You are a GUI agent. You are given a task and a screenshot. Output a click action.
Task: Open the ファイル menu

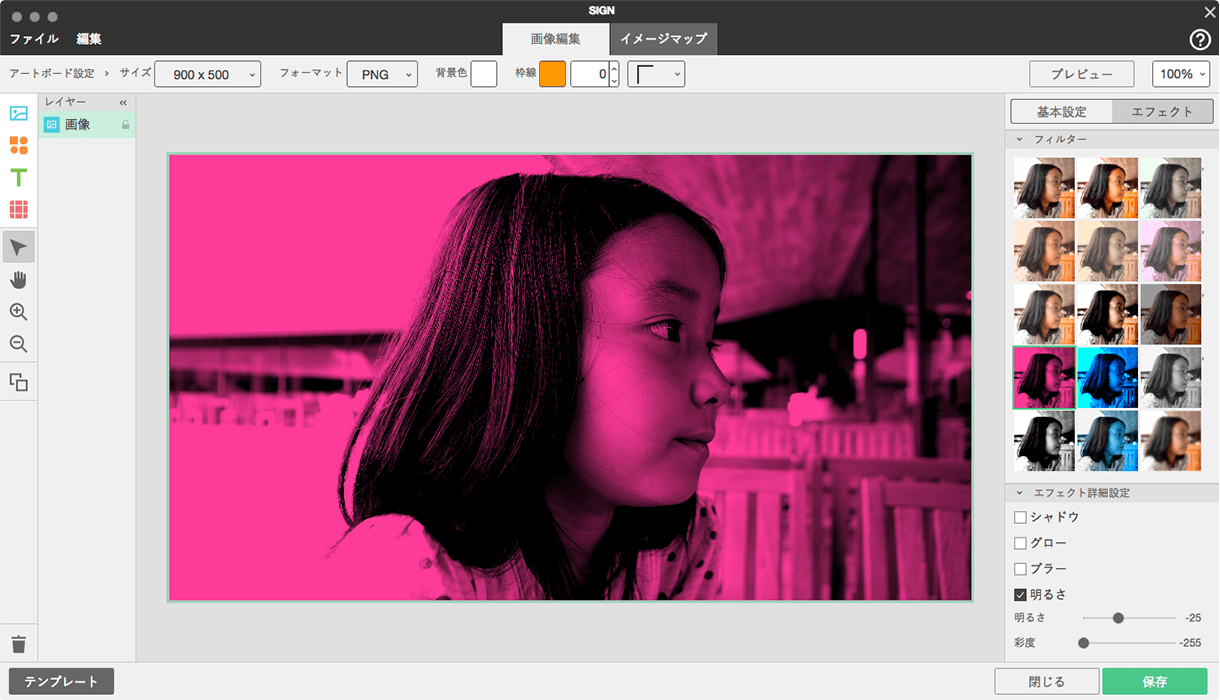[34, 39]
